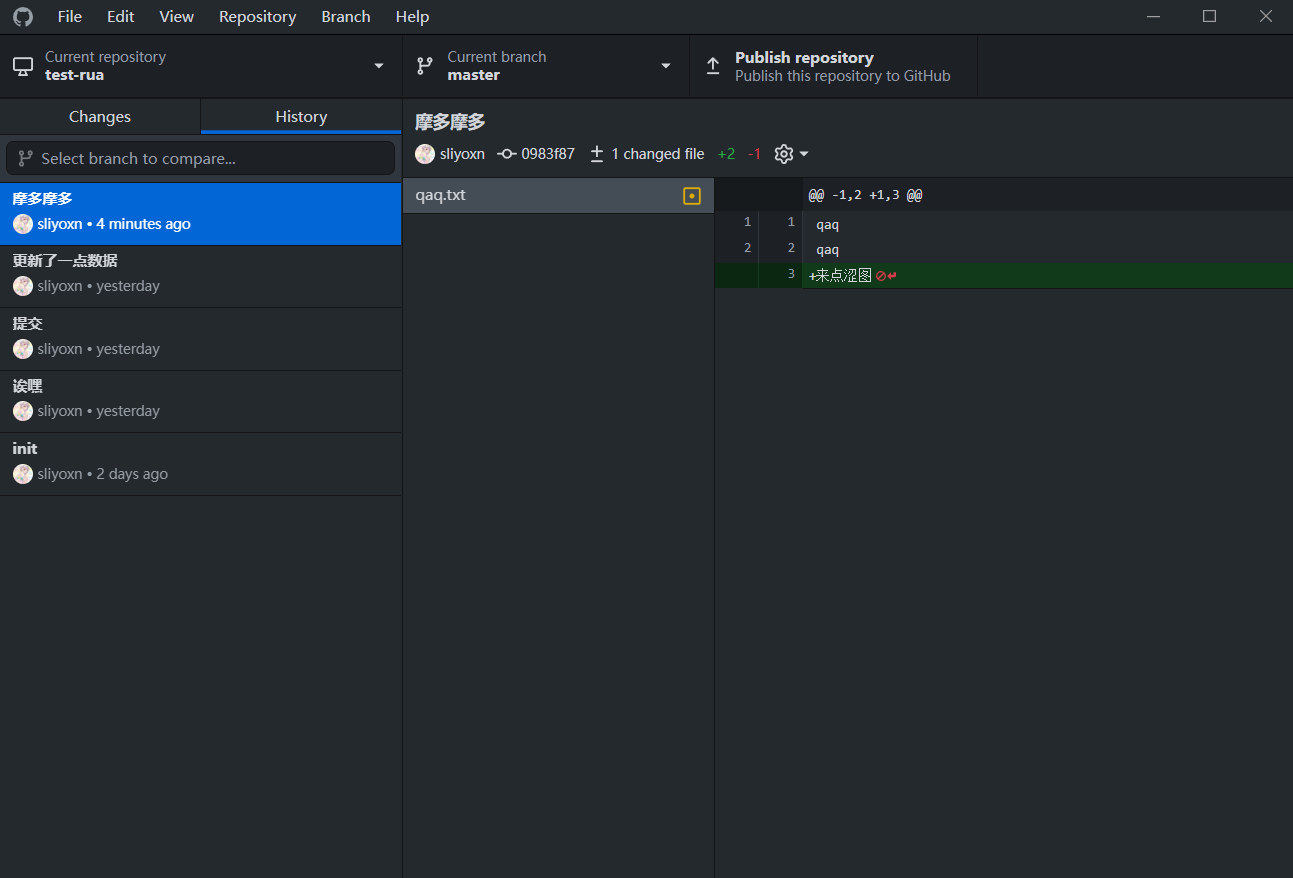This screenshot has height=878, width=1293.
Task: Click the GitHub logo icon in title bar
Action: click(x=22, y=17)
